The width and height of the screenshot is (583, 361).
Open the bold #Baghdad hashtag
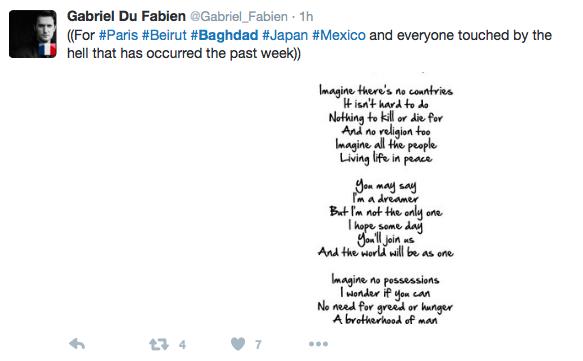tap(224, 35)
